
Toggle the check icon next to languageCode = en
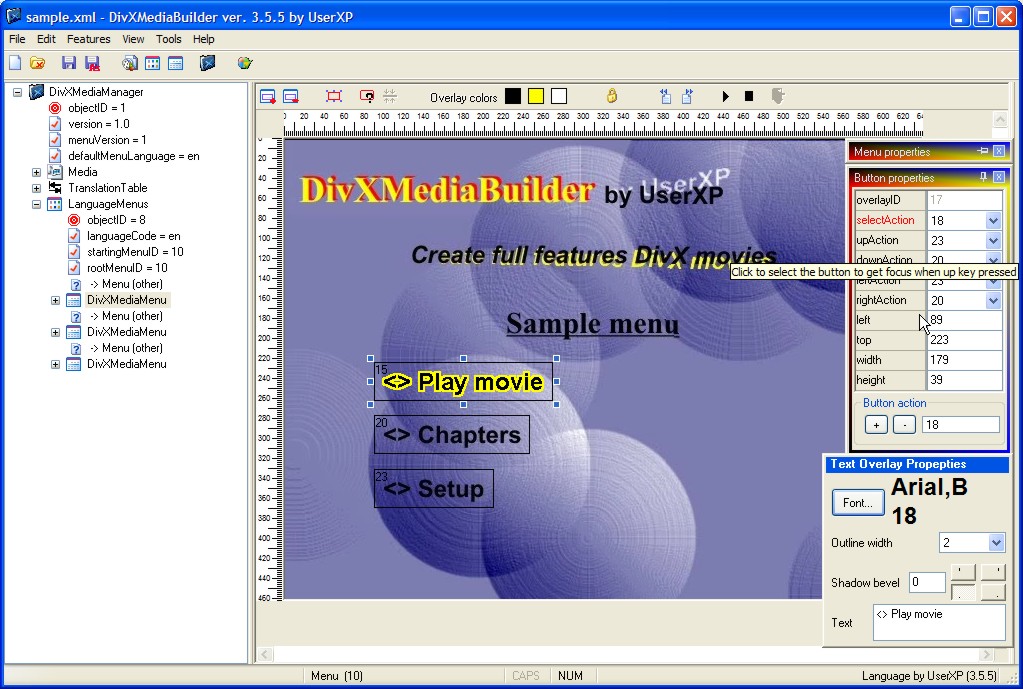[x=74, y=236]
